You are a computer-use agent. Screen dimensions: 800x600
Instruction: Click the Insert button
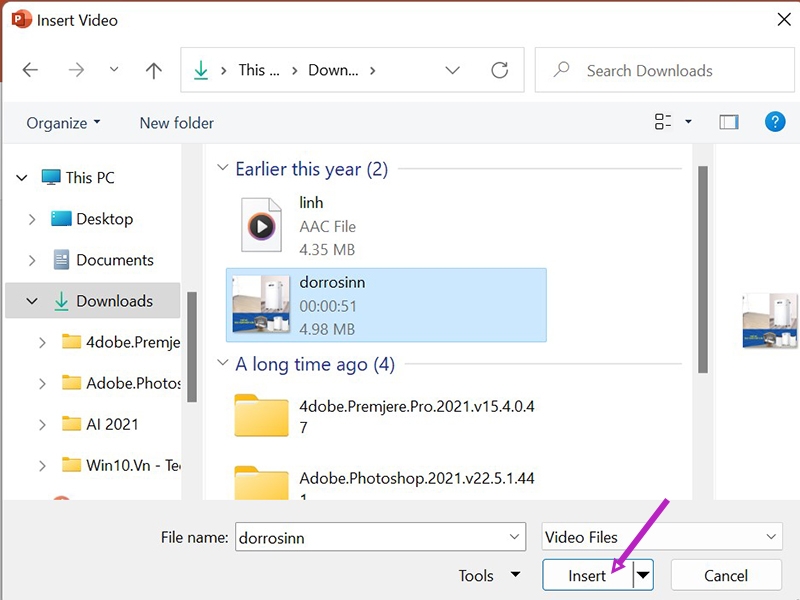pyautogui.click(x=587, y=576)
